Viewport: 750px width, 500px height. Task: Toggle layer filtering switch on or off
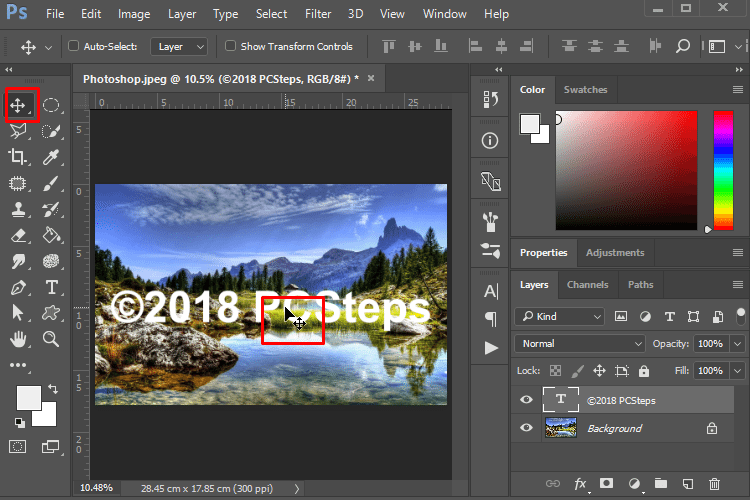click(741, 316)
